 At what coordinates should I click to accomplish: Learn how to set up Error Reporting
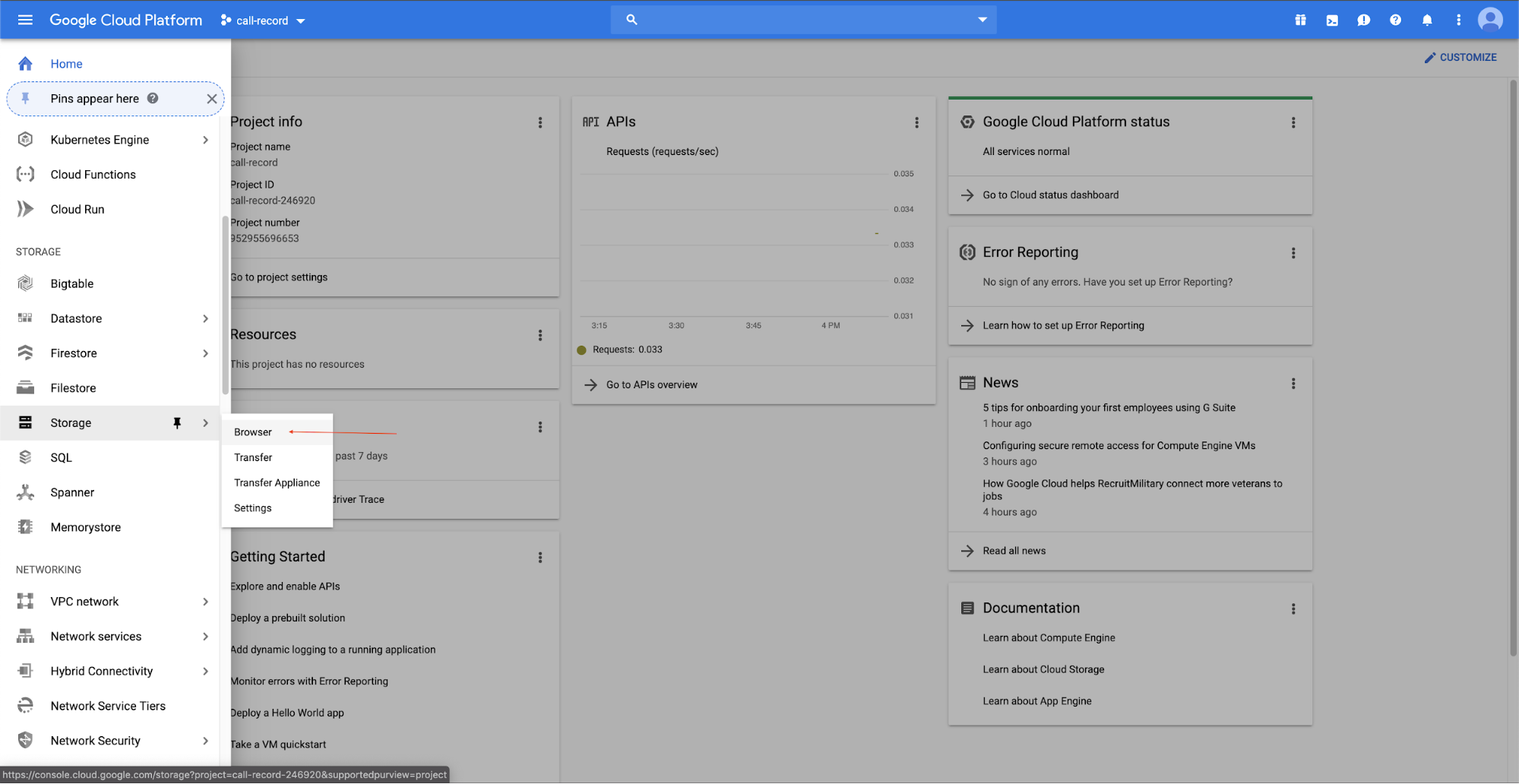[1063, 326]
